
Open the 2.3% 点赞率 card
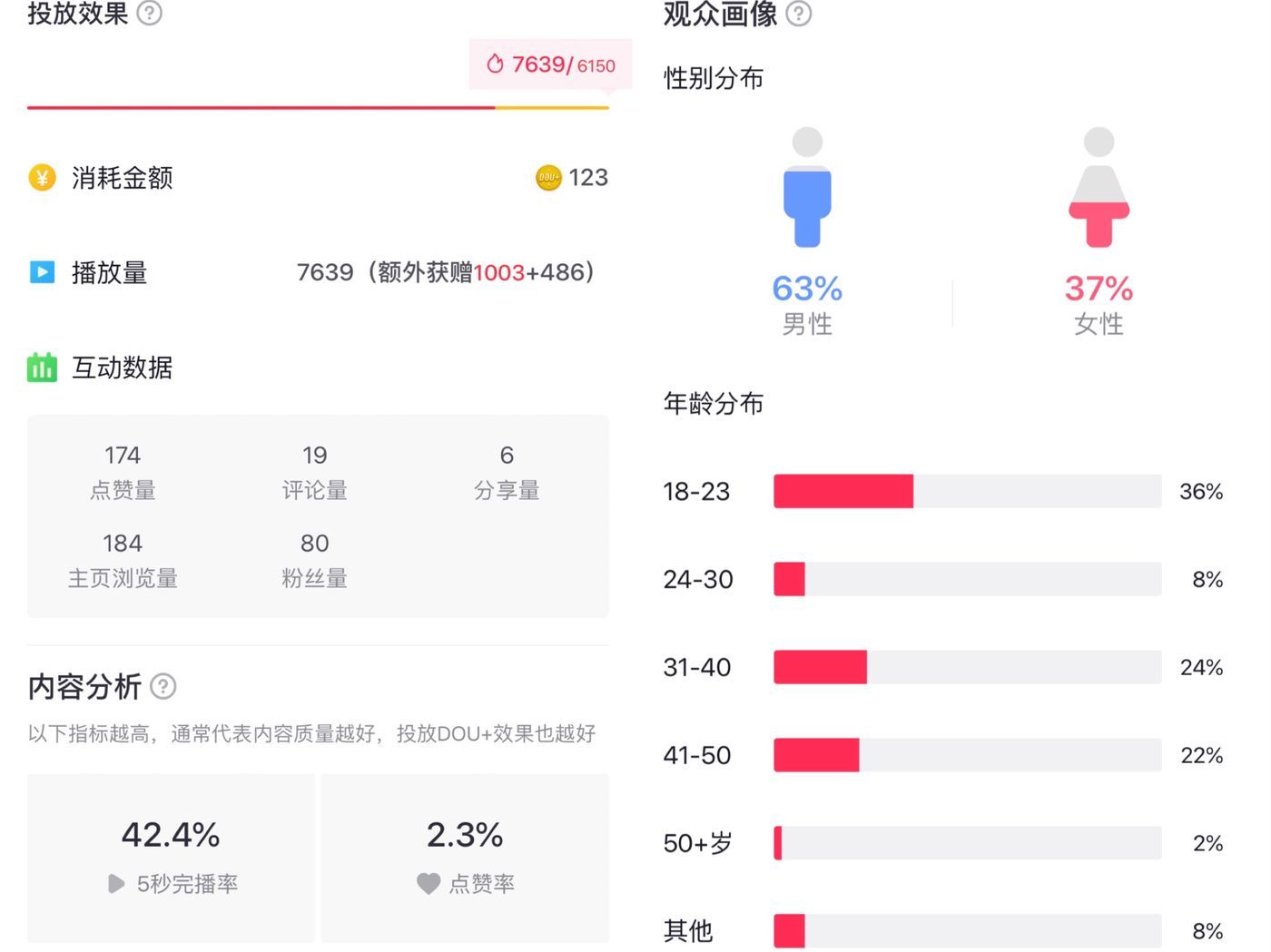(465, 858)
